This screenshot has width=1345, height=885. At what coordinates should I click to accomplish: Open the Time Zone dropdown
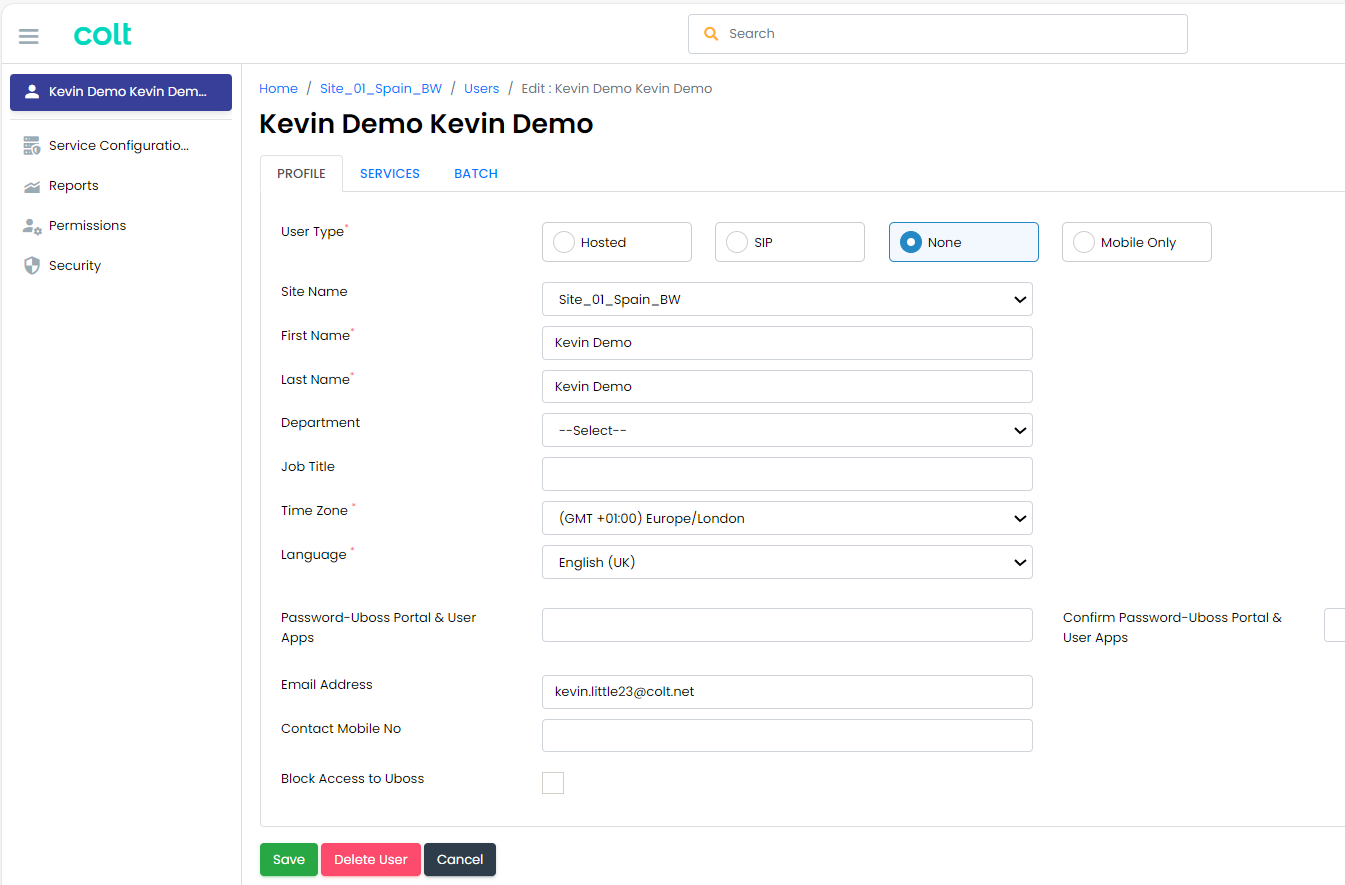click(787, 518)
